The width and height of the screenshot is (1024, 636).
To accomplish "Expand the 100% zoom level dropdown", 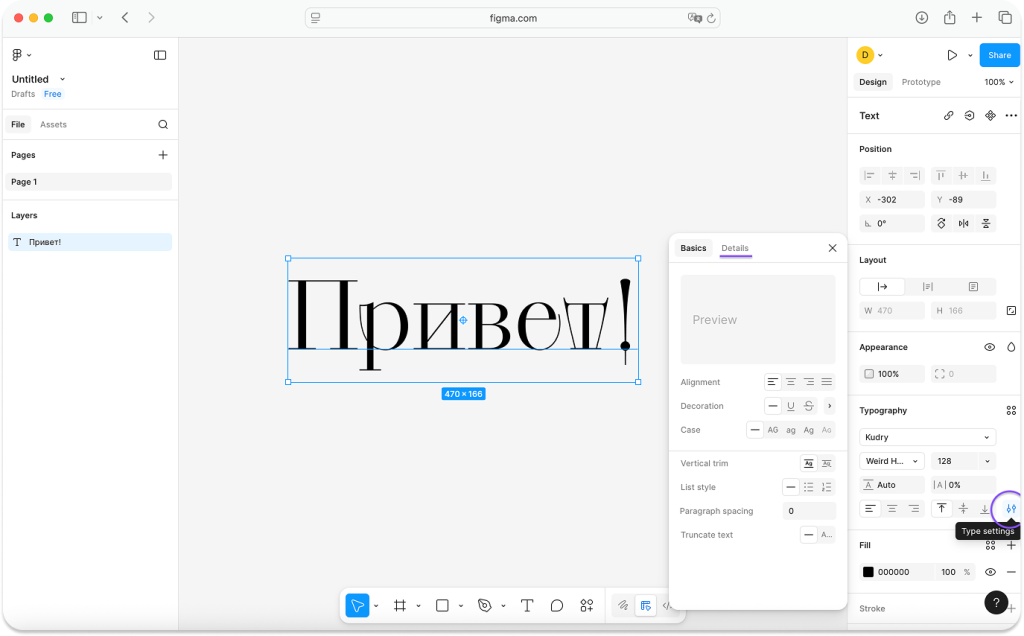I will click(x=995, y=82).
